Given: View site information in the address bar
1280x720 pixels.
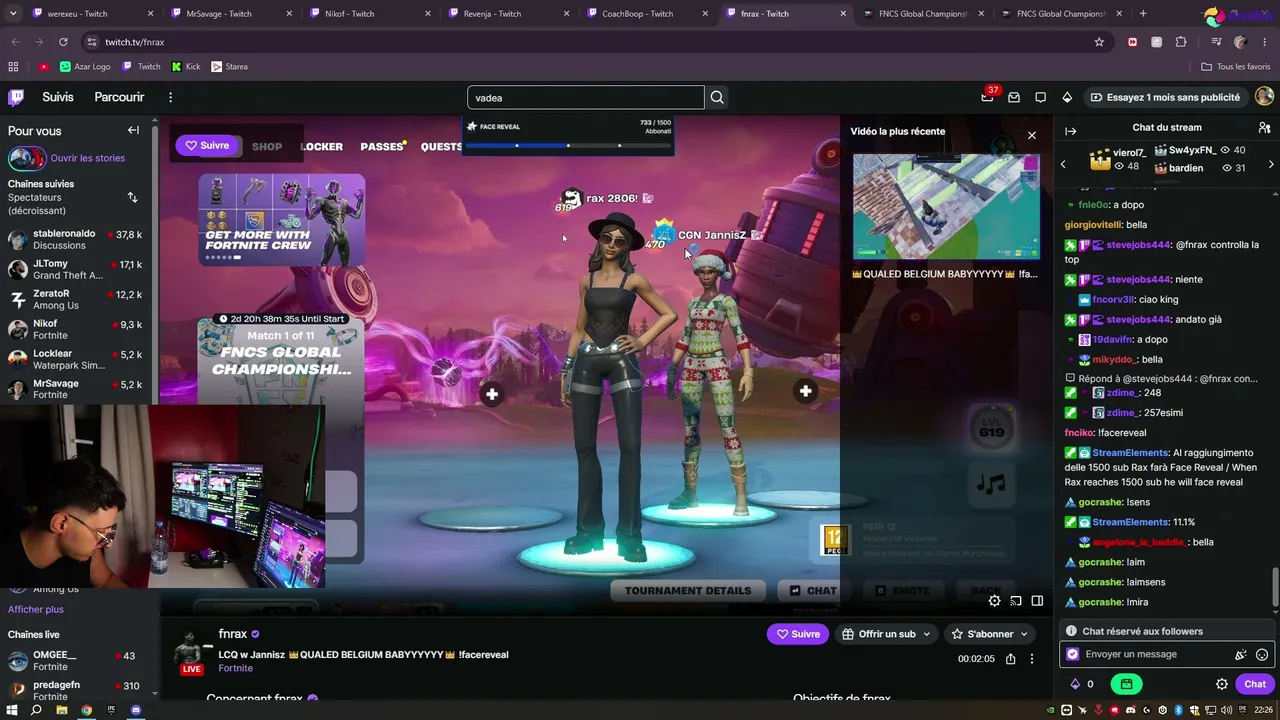Looking at the screenshot, I should [91, 42].
